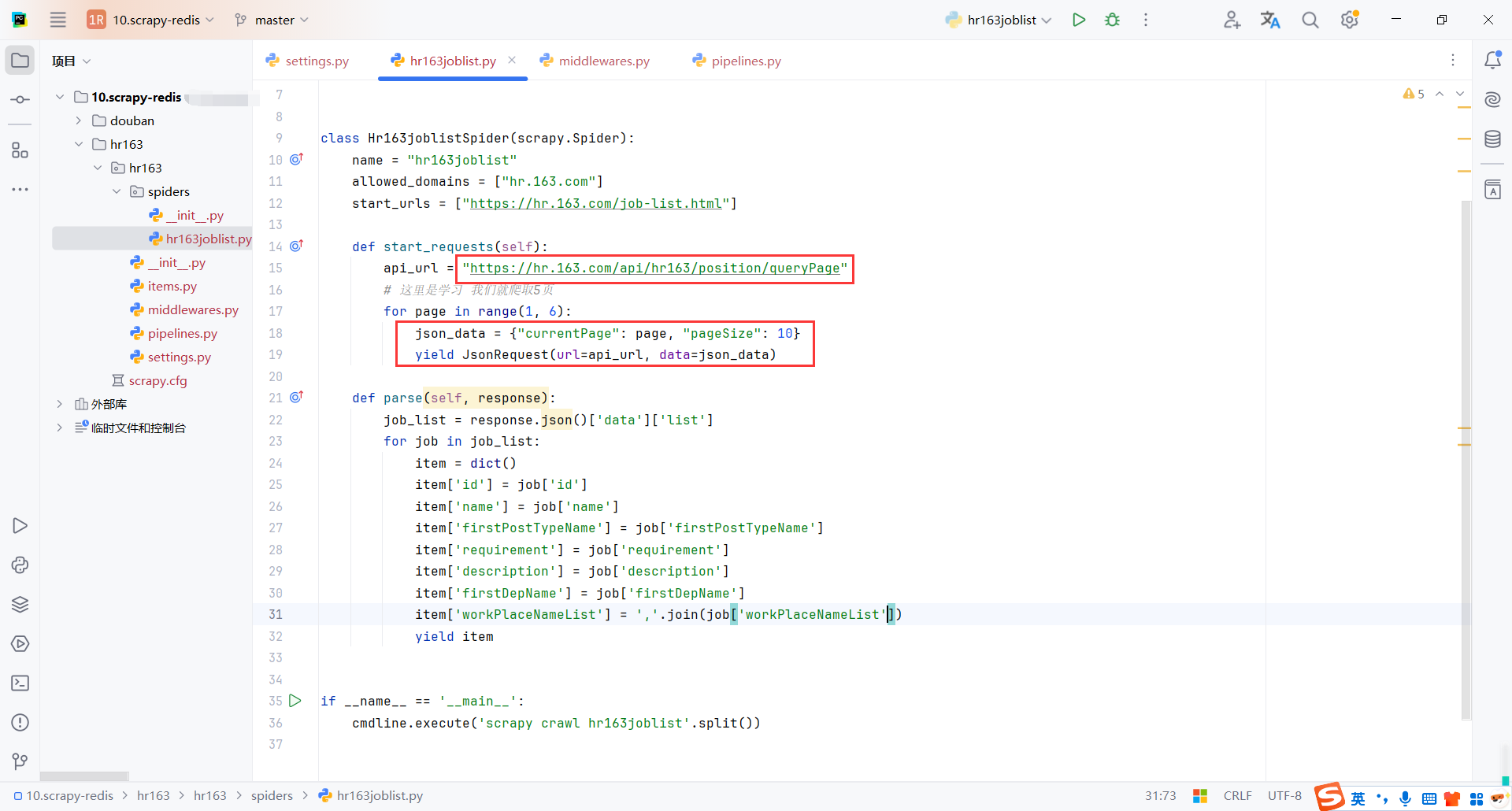
Task: Expand the douban folder
Action: 79,120
